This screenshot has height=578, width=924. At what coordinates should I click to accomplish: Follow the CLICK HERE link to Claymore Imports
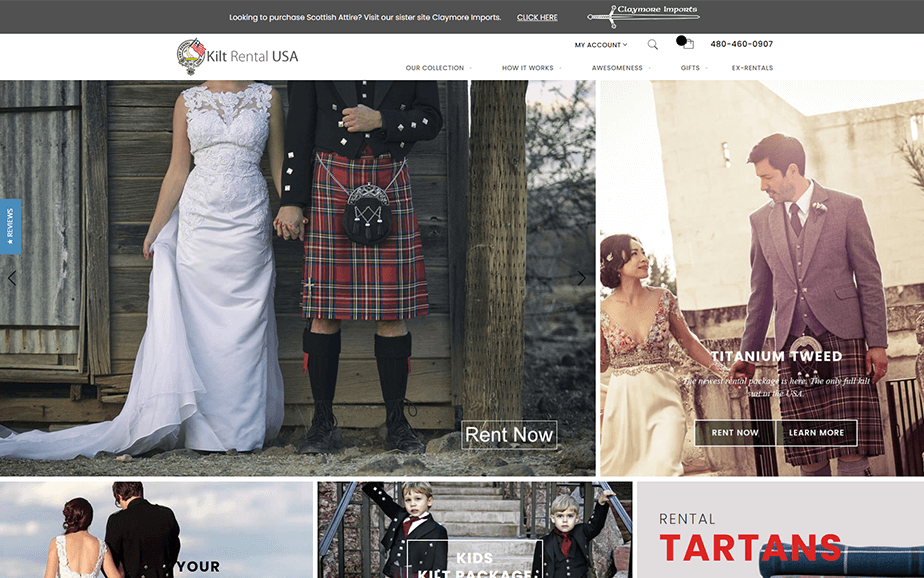point(537,17)
